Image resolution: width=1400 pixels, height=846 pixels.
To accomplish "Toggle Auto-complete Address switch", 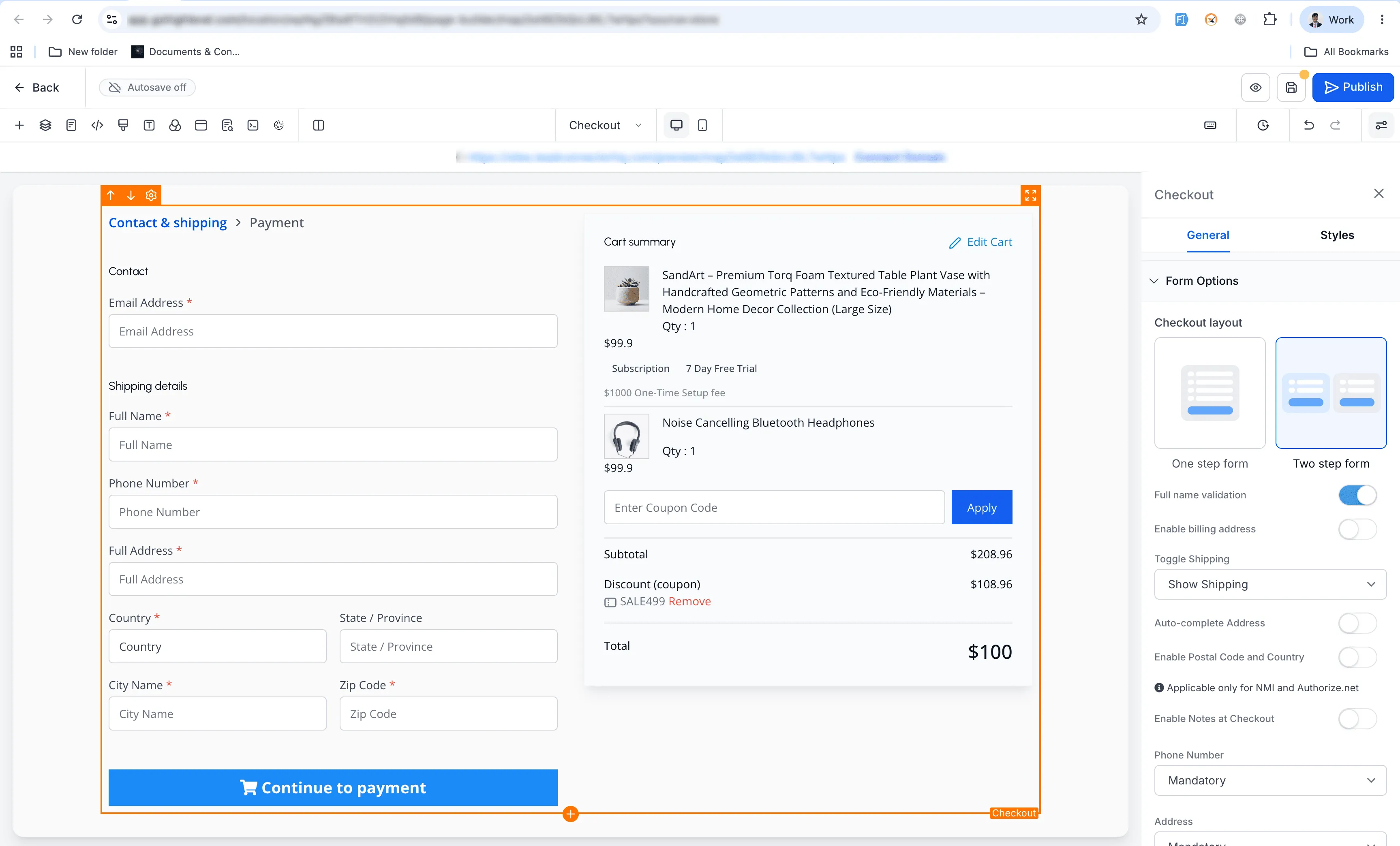I will [x=1357, y=623].
